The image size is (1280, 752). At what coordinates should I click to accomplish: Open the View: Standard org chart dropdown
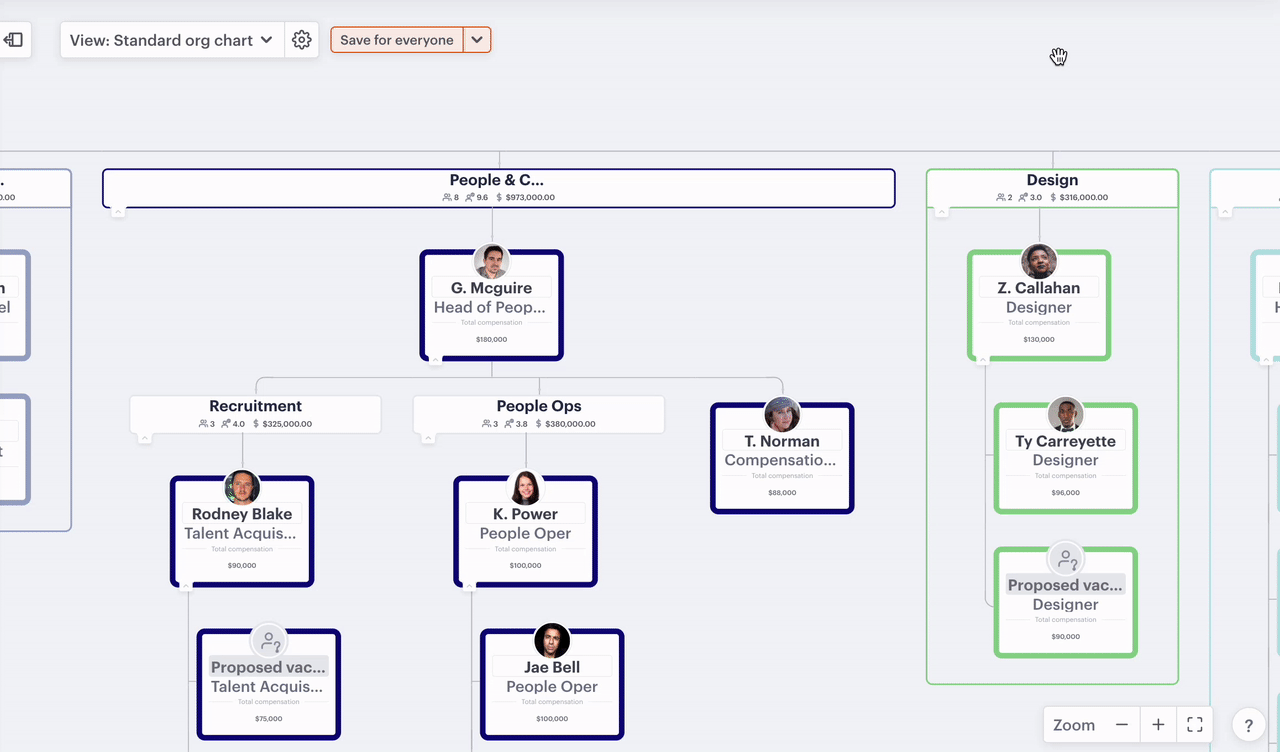pos(171,40)
